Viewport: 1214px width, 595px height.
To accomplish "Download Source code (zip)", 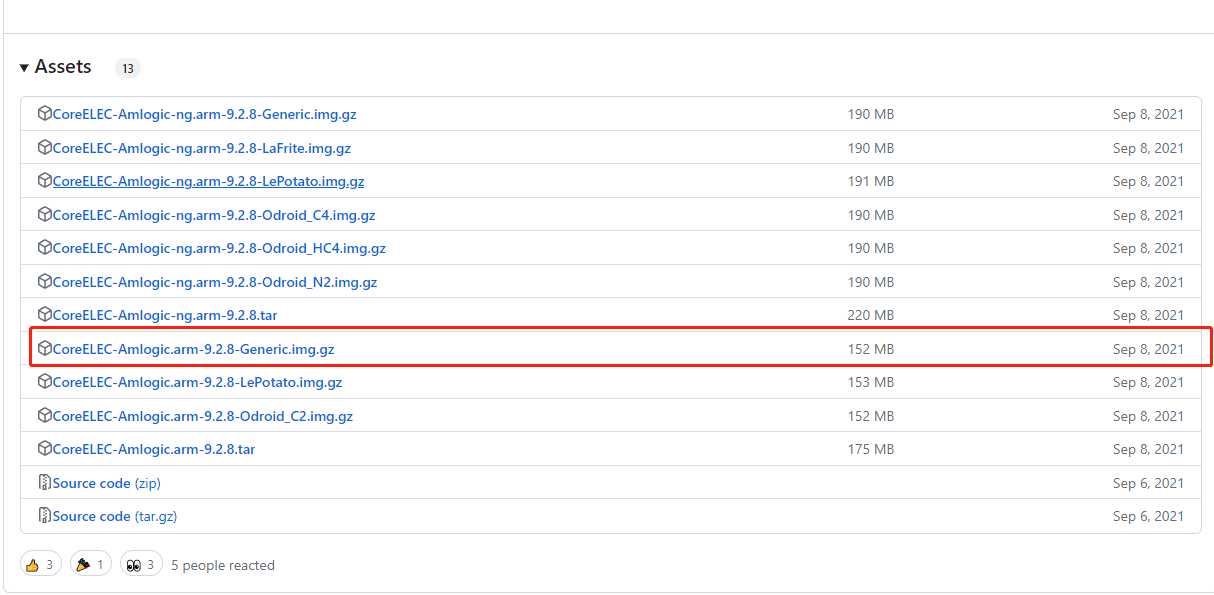I will pyautogui.click(x=107, y=483).
